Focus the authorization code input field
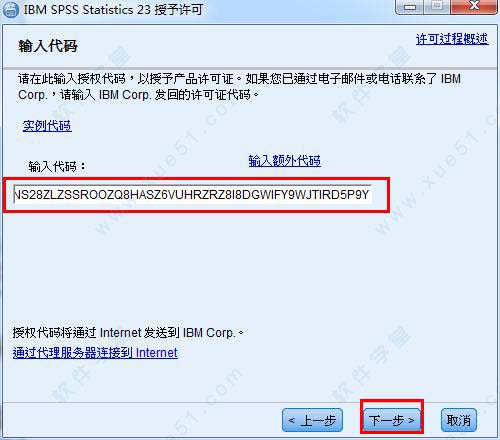The width and height of the screenshot is (500, 440). coord(192,195)
